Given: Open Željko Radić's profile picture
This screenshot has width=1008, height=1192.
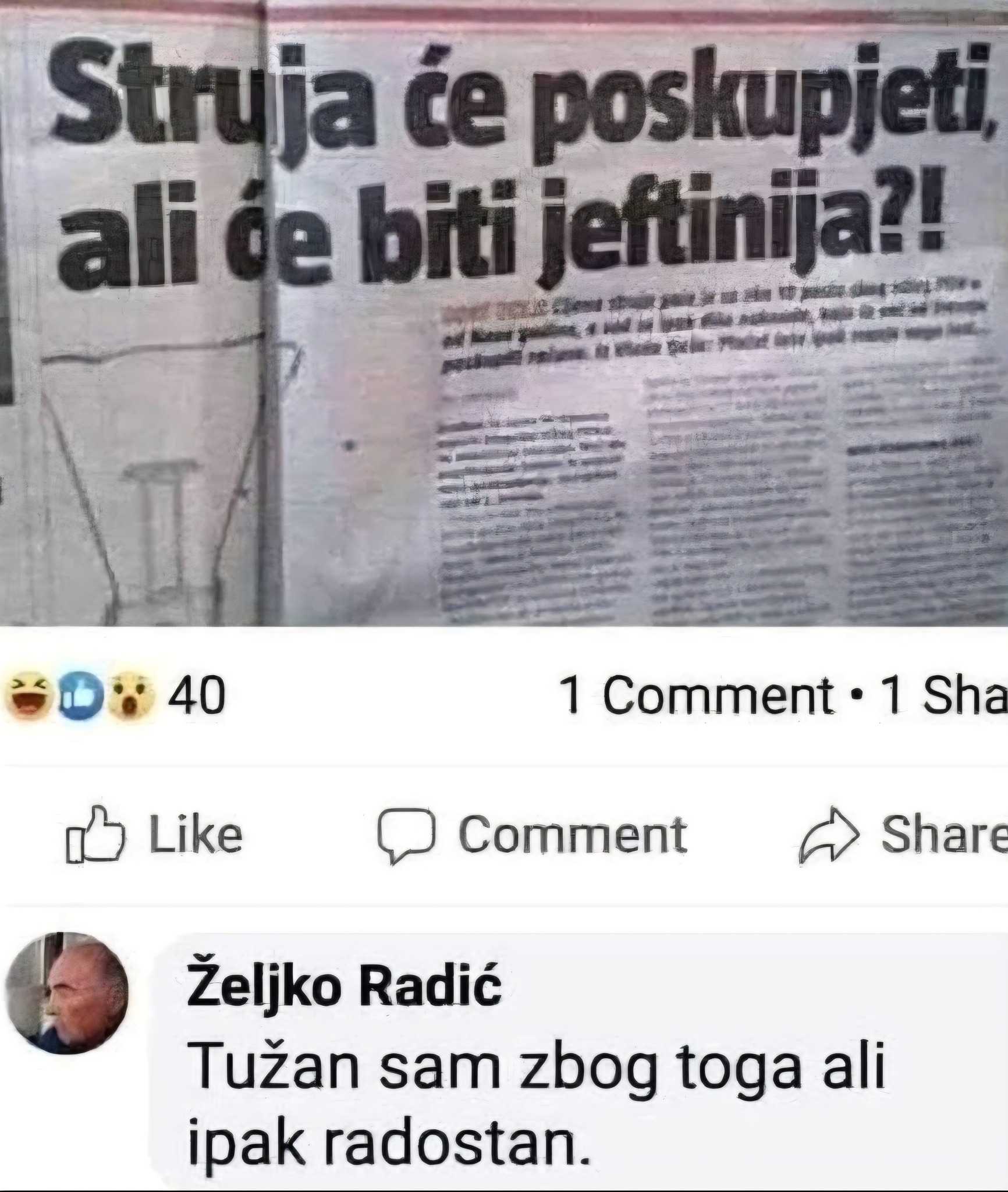Looking at the screenshot, I should (66, 994).
